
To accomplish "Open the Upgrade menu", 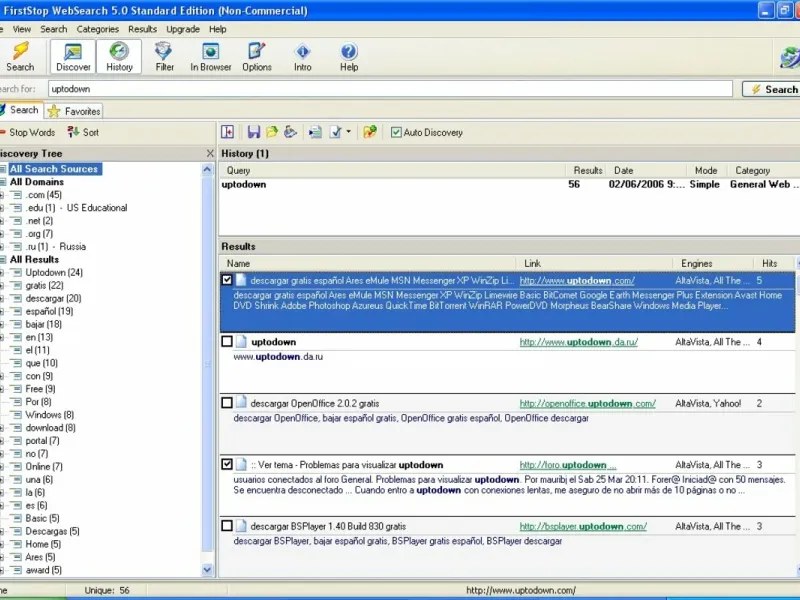I will coord(183,29).
